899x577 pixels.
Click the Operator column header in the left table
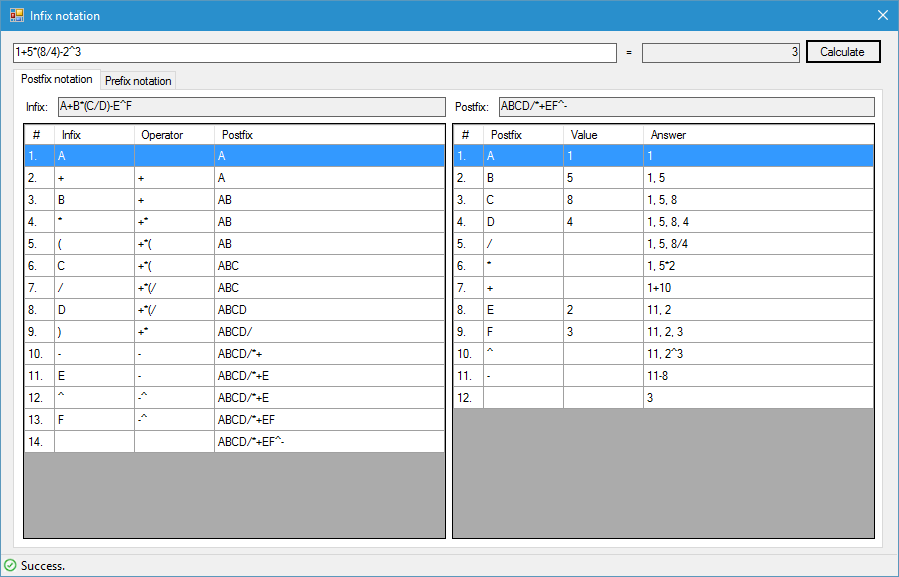click(x=173, y=134)
